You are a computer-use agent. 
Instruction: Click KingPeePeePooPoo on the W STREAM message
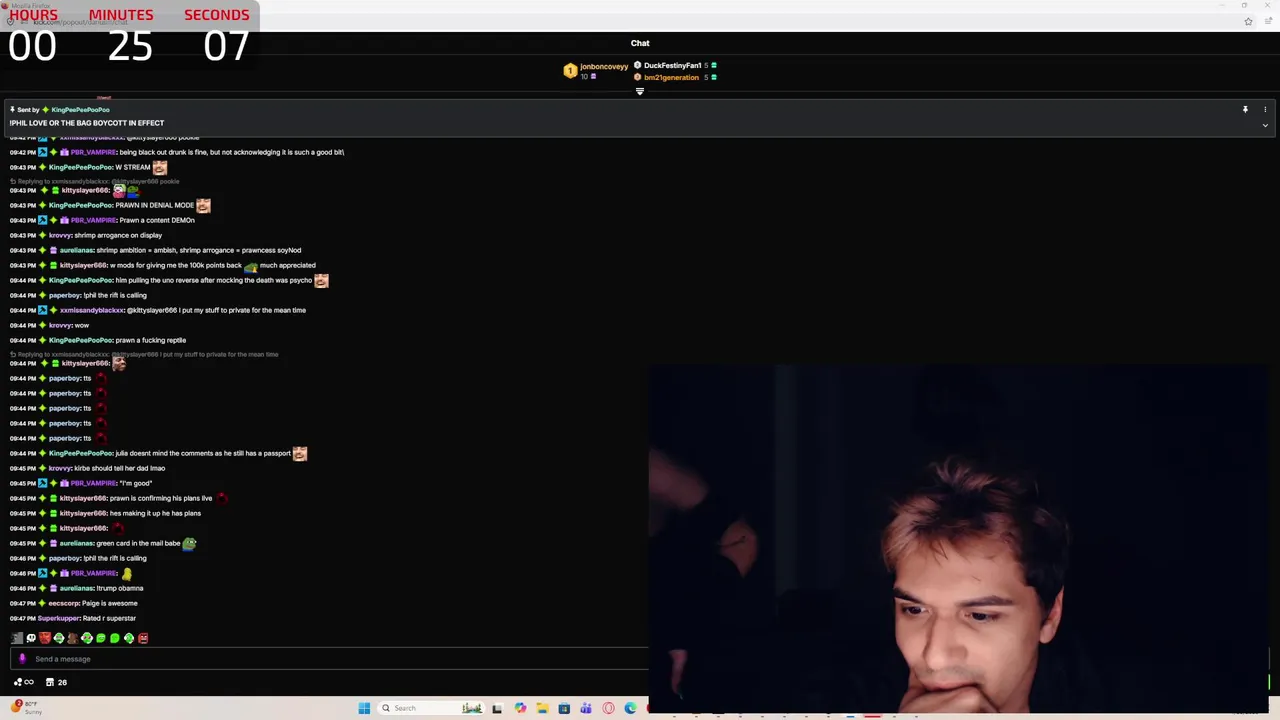[80, 167]
